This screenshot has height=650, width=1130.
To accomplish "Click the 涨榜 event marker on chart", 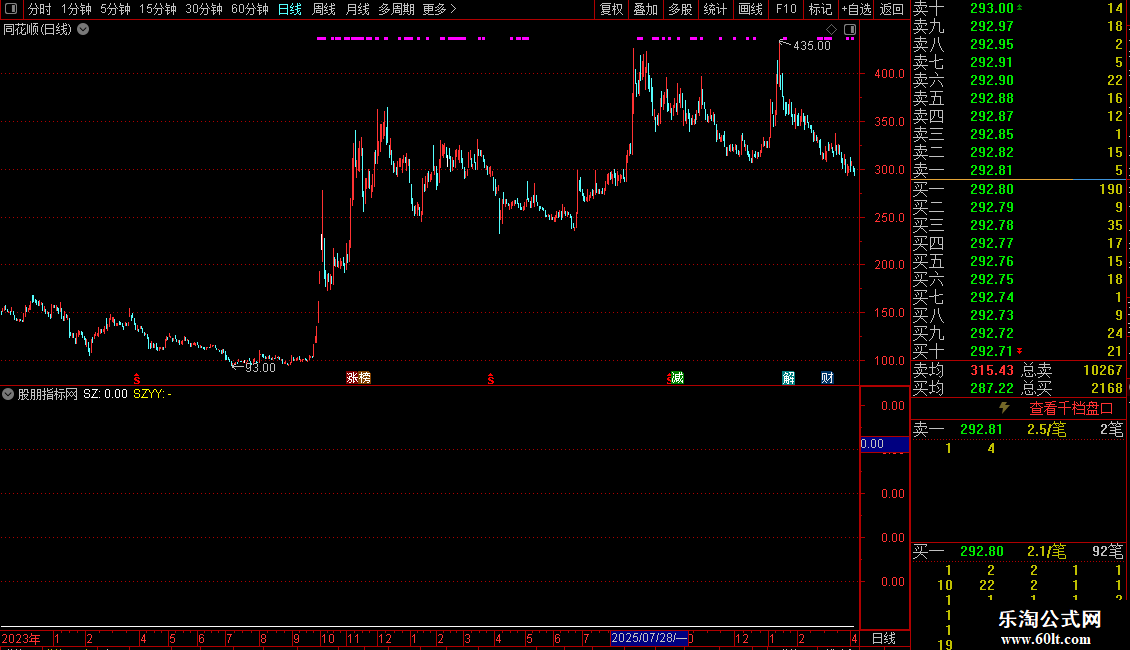I will point(358,378).
